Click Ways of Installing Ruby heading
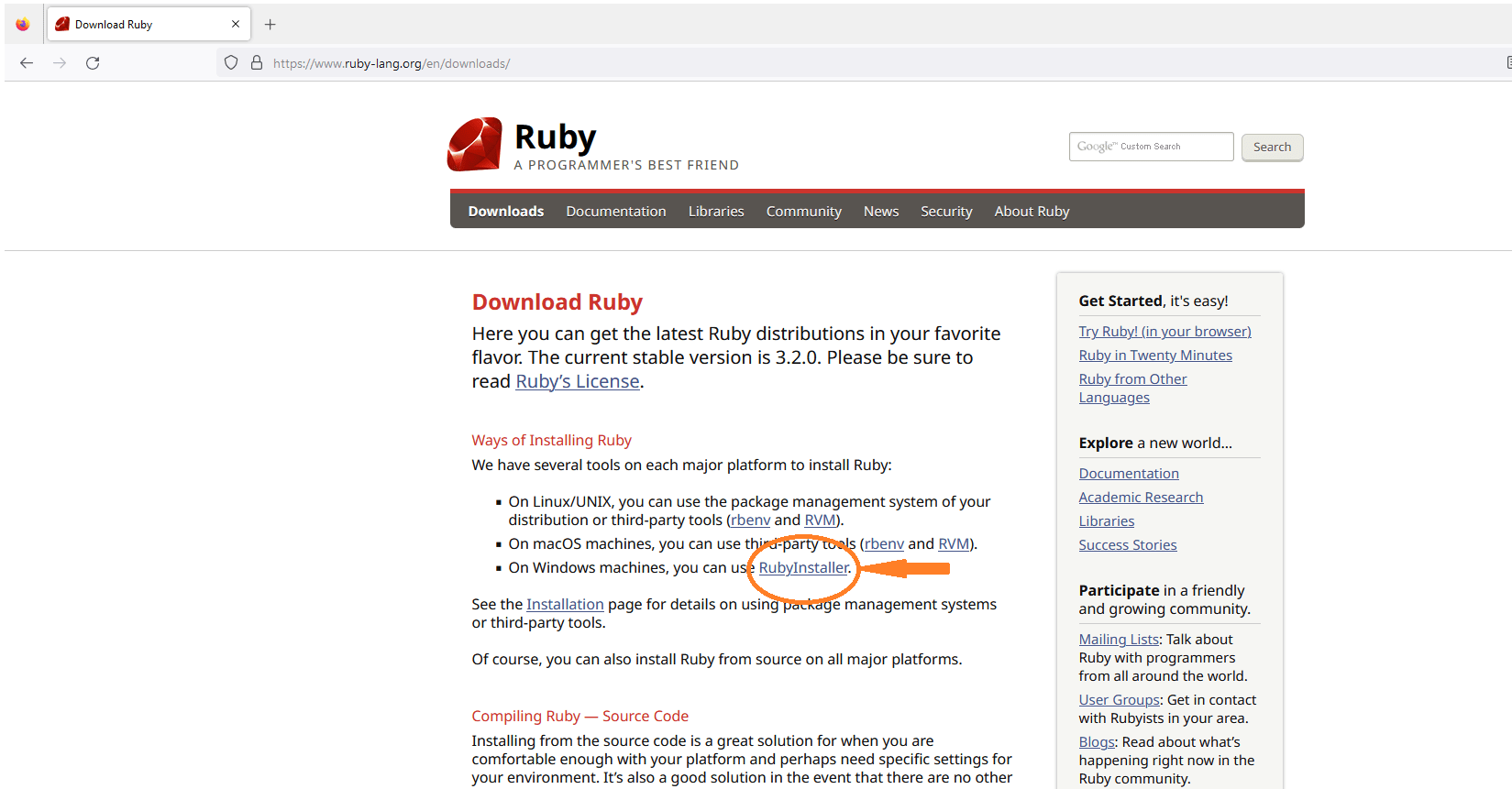 click(551, 440)
